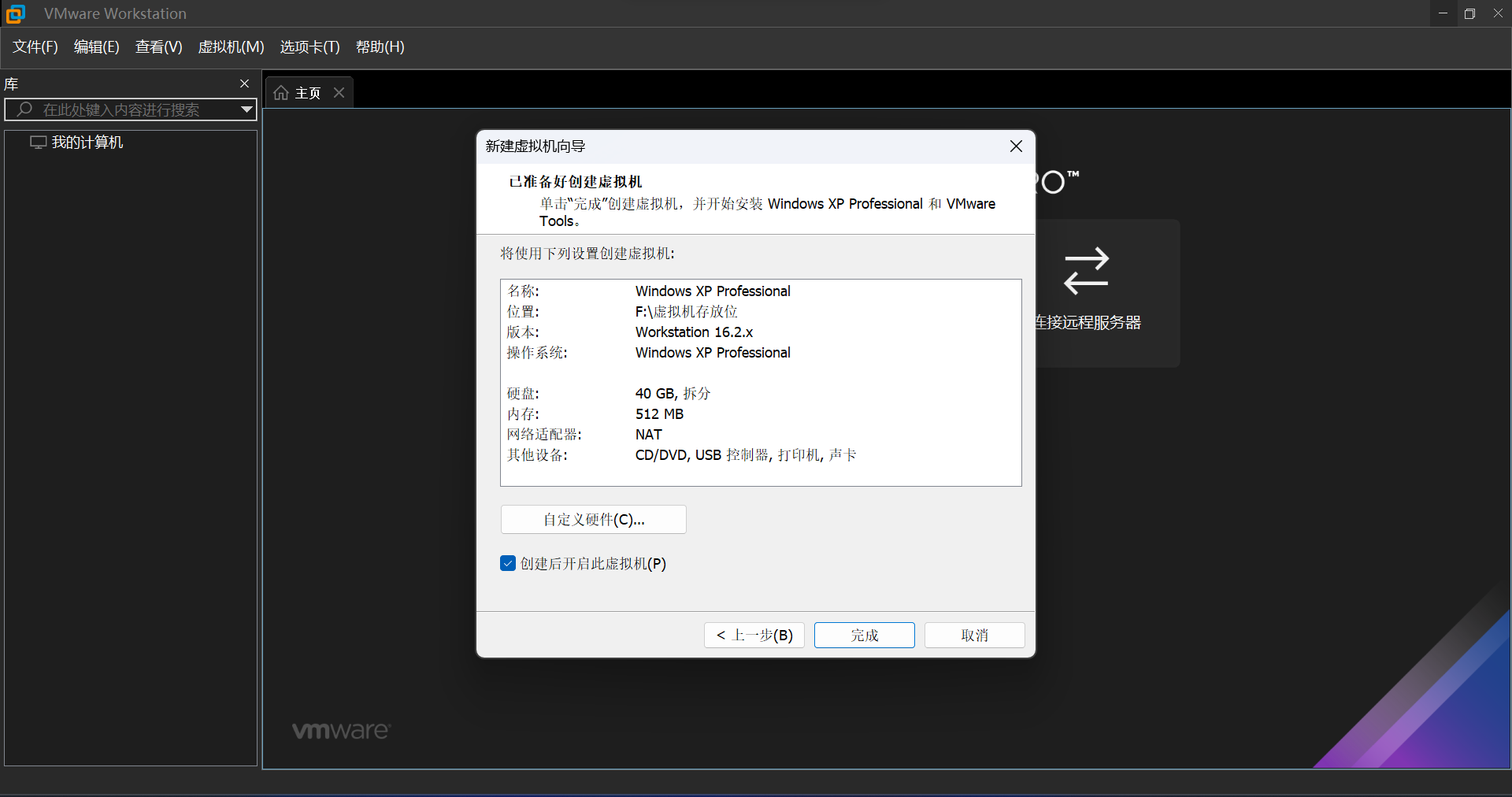The image size is (1512, 797).
Task: Open the 文件(F) menu
Action: click(35, 47)
